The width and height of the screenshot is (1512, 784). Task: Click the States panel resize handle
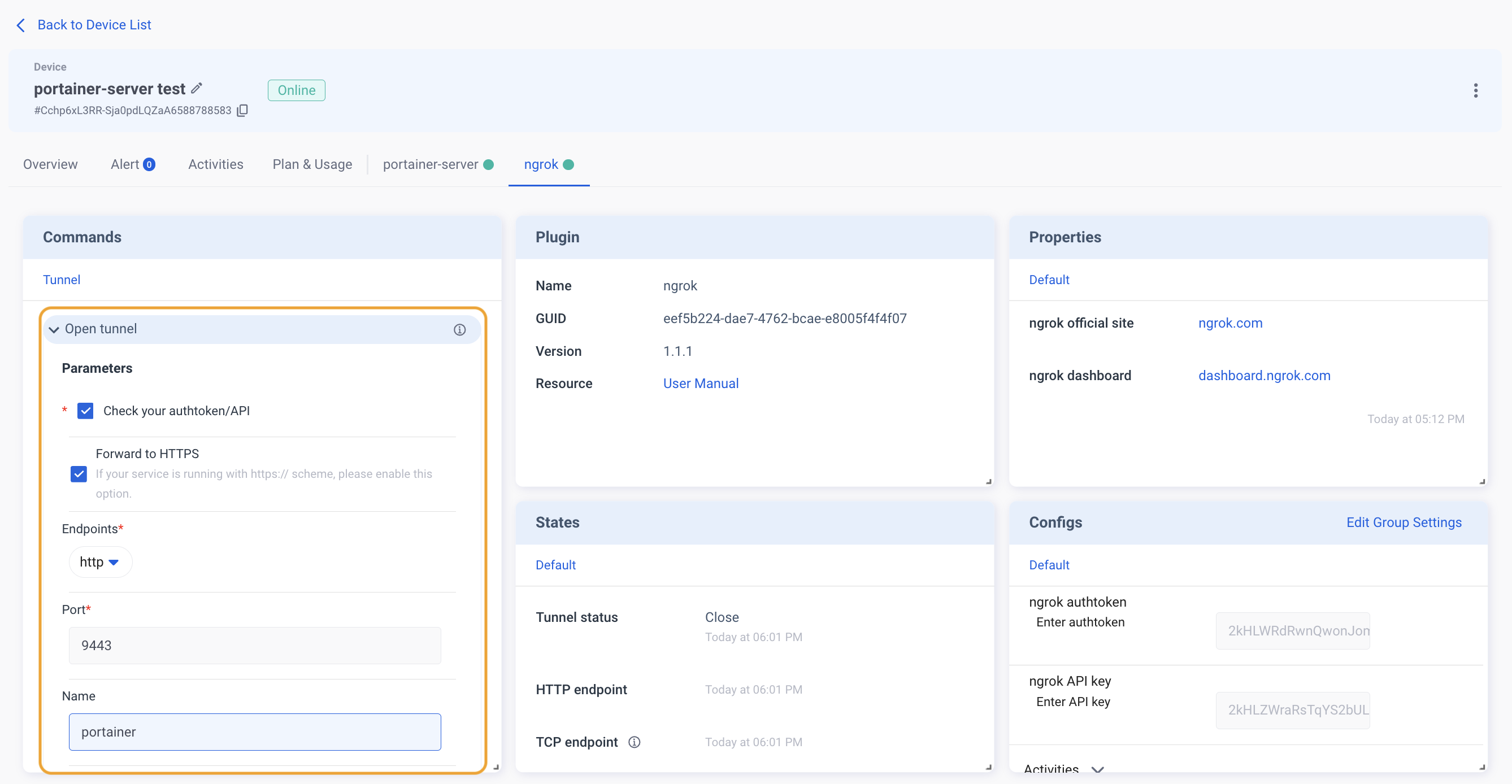point(988,767)
